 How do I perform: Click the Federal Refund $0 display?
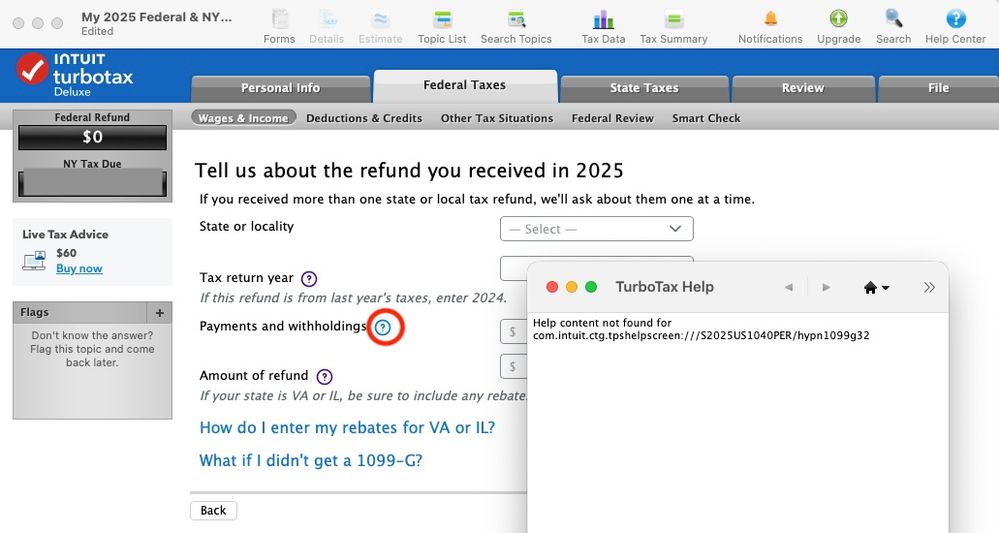[x=92, y=137]
